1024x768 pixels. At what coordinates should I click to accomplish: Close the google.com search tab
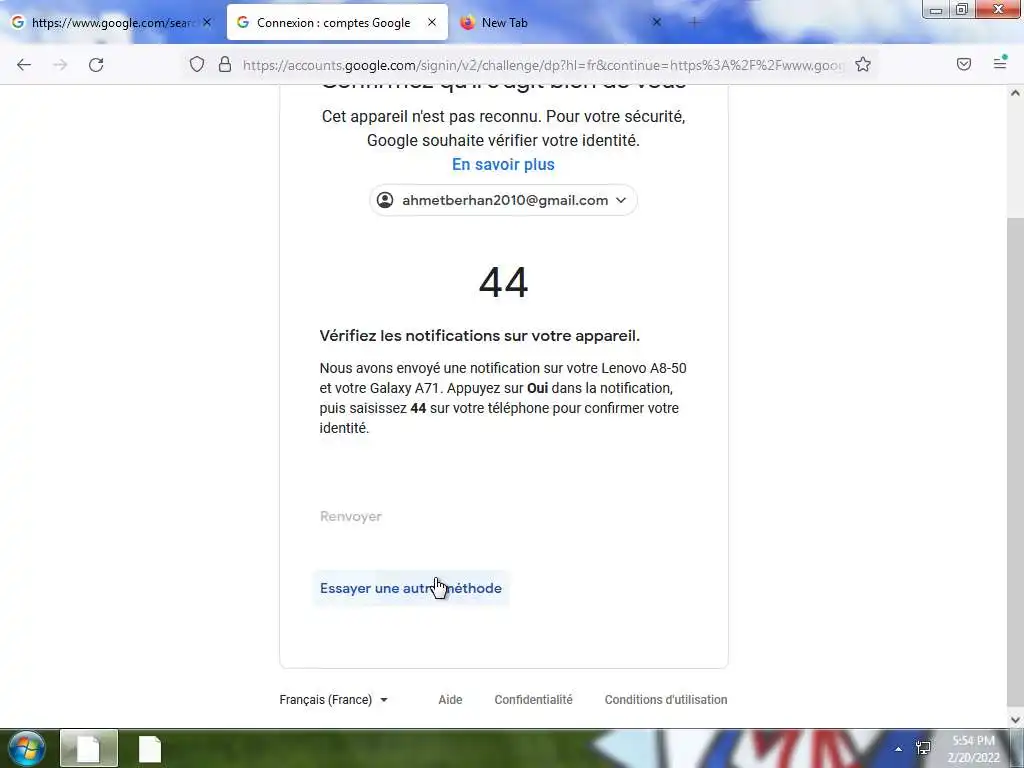(x=207, y=22)
